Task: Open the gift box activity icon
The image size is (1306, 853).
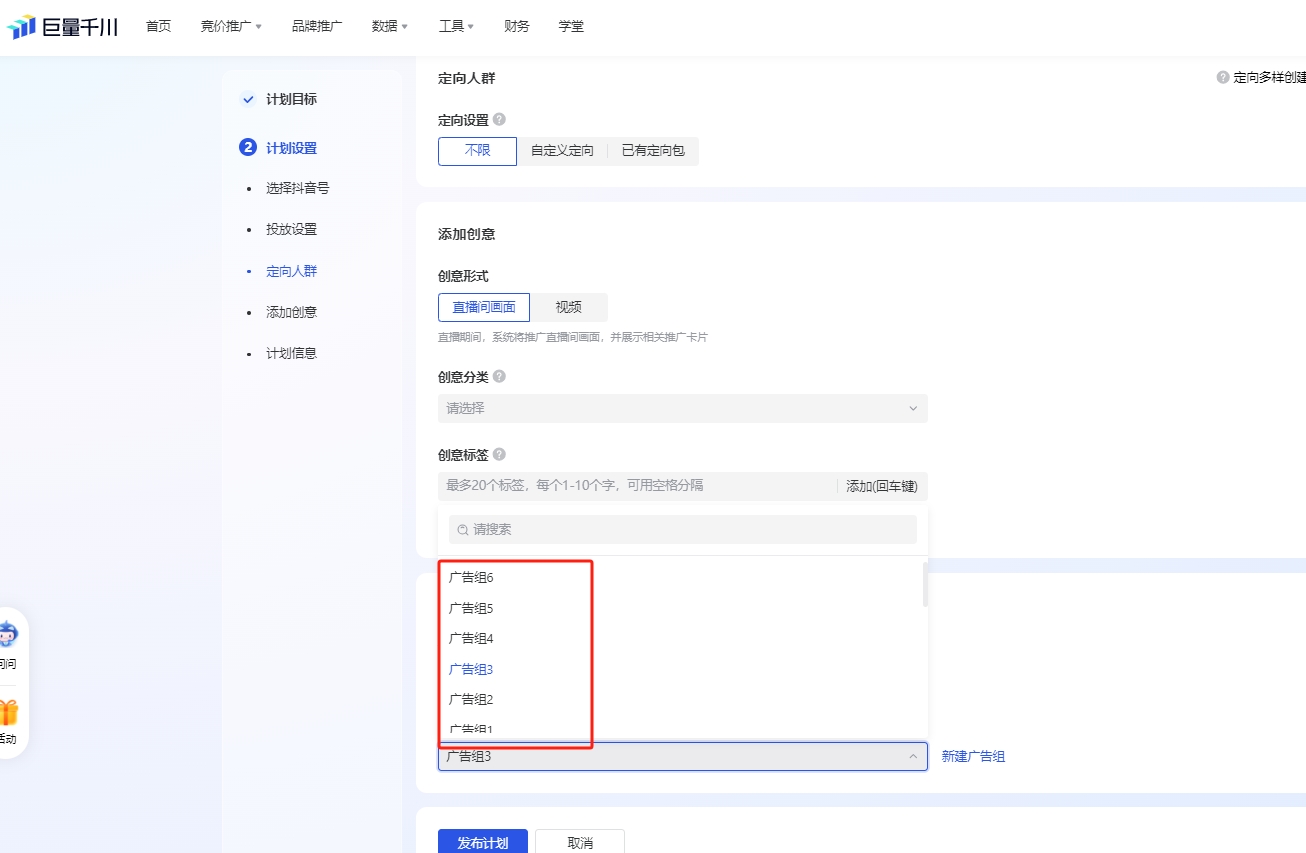Action: (7, 712)
